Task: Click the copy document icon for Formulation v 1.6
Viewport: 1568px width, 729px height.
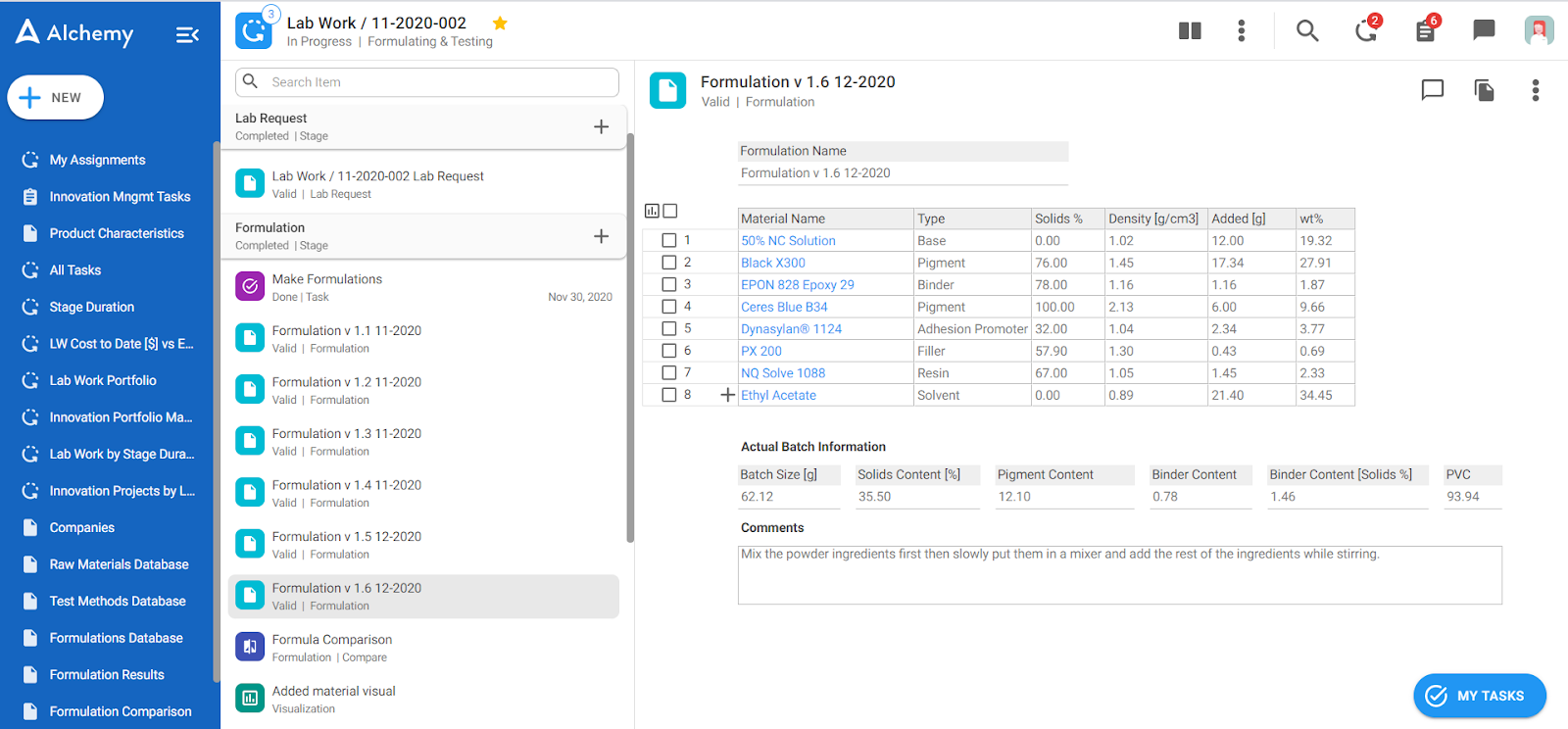Action: point(1485,90)
